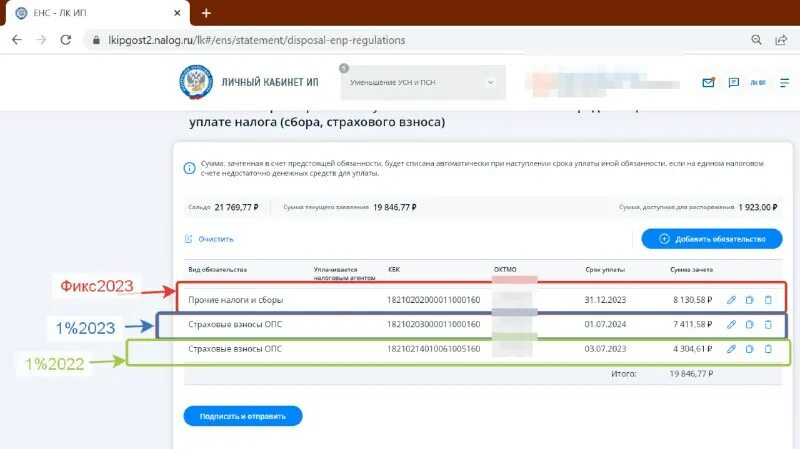Viewport: 800px width, 449px height.
Task: Click the saldo value 21 769,77 ₽
Action: (x=236, y=207)
